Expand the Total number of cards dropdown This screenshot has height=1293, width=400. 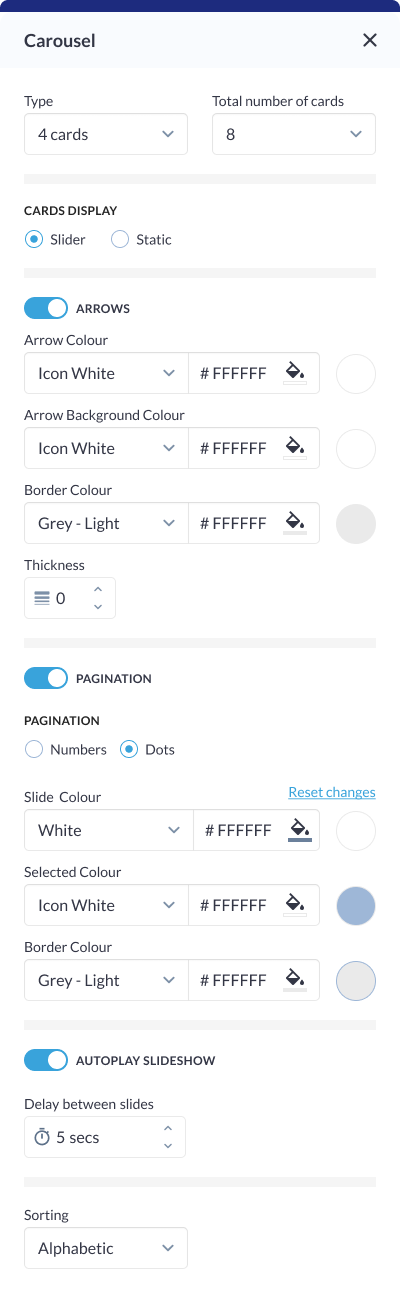tap(294, 134)
